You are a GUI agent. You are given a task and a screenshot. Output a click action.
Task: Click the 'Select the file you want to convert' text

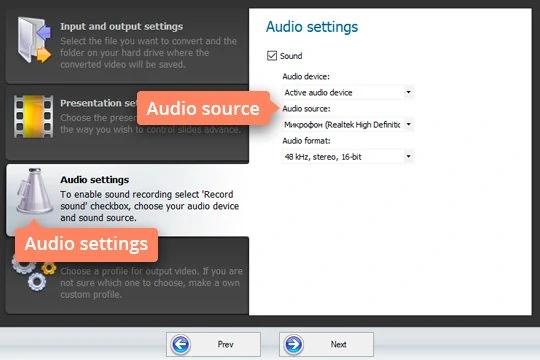(148, 53)
